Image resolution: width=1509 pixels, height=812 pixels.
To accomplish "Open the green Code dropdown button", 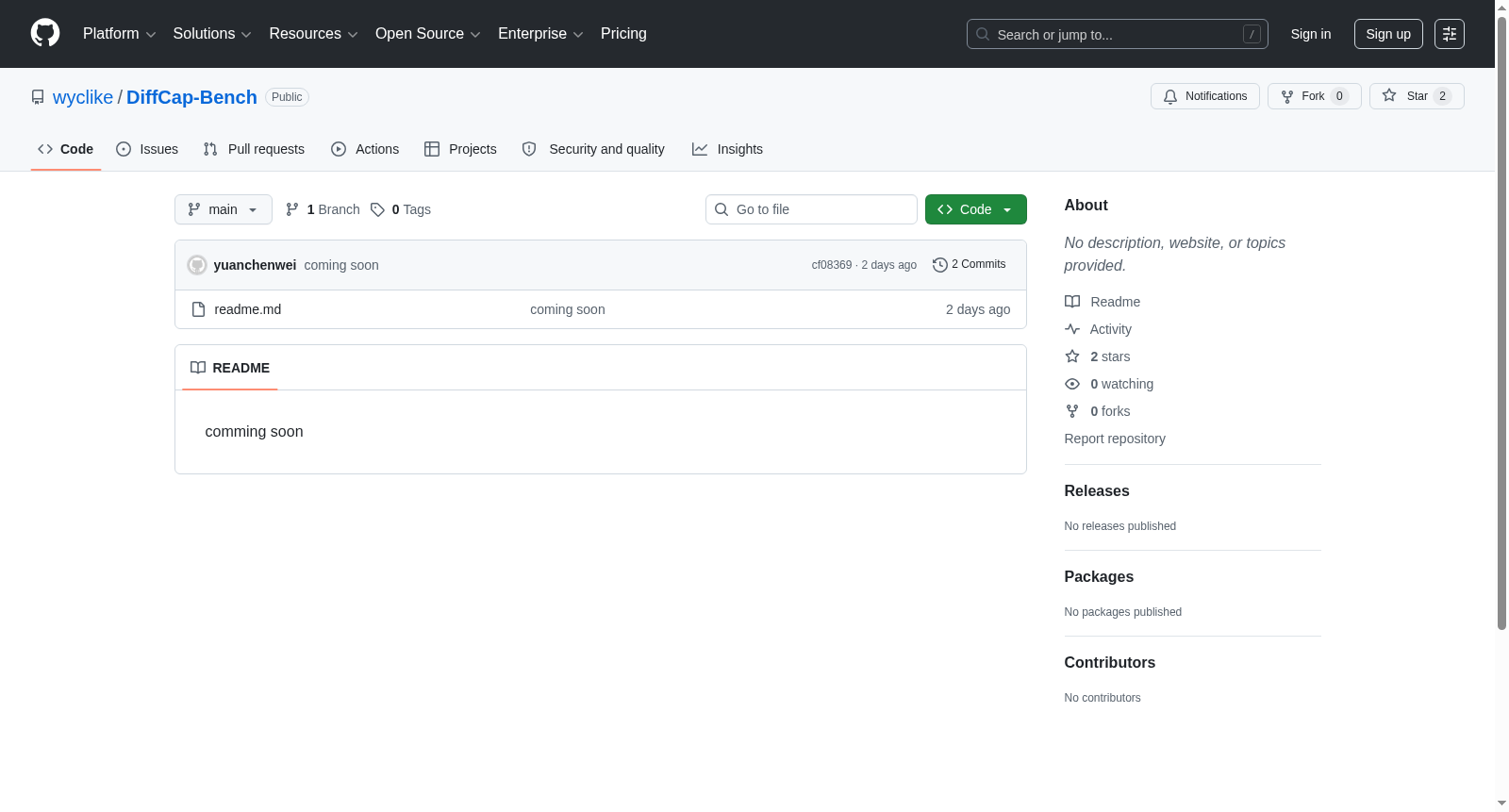I will click(x=976, y=209).
